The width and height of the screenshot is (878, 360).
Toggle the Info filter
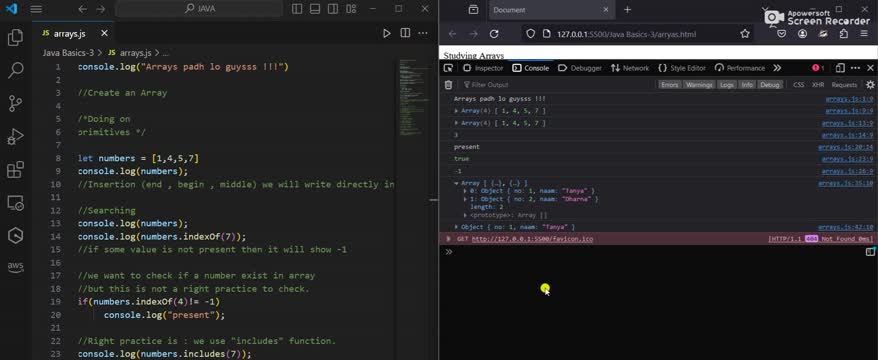pyautogui.click(x=748, y=85)
